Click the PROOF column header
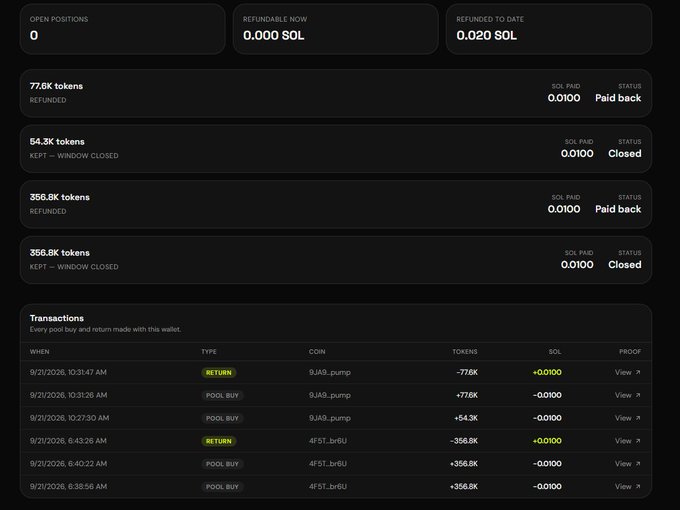Image resolution: width=680 pixels, height=510 pixels. (630, 352)
